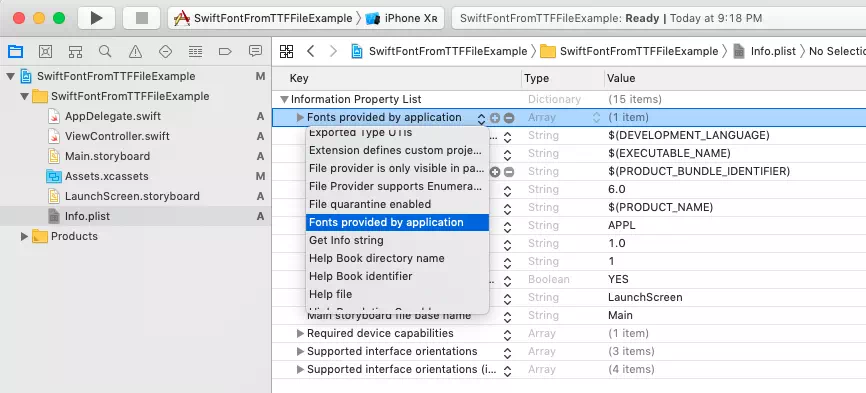The width and height of the screenshot is (866, 393).
Task: Click Info.plist breadcrumb segment
Action: [764, 51]
